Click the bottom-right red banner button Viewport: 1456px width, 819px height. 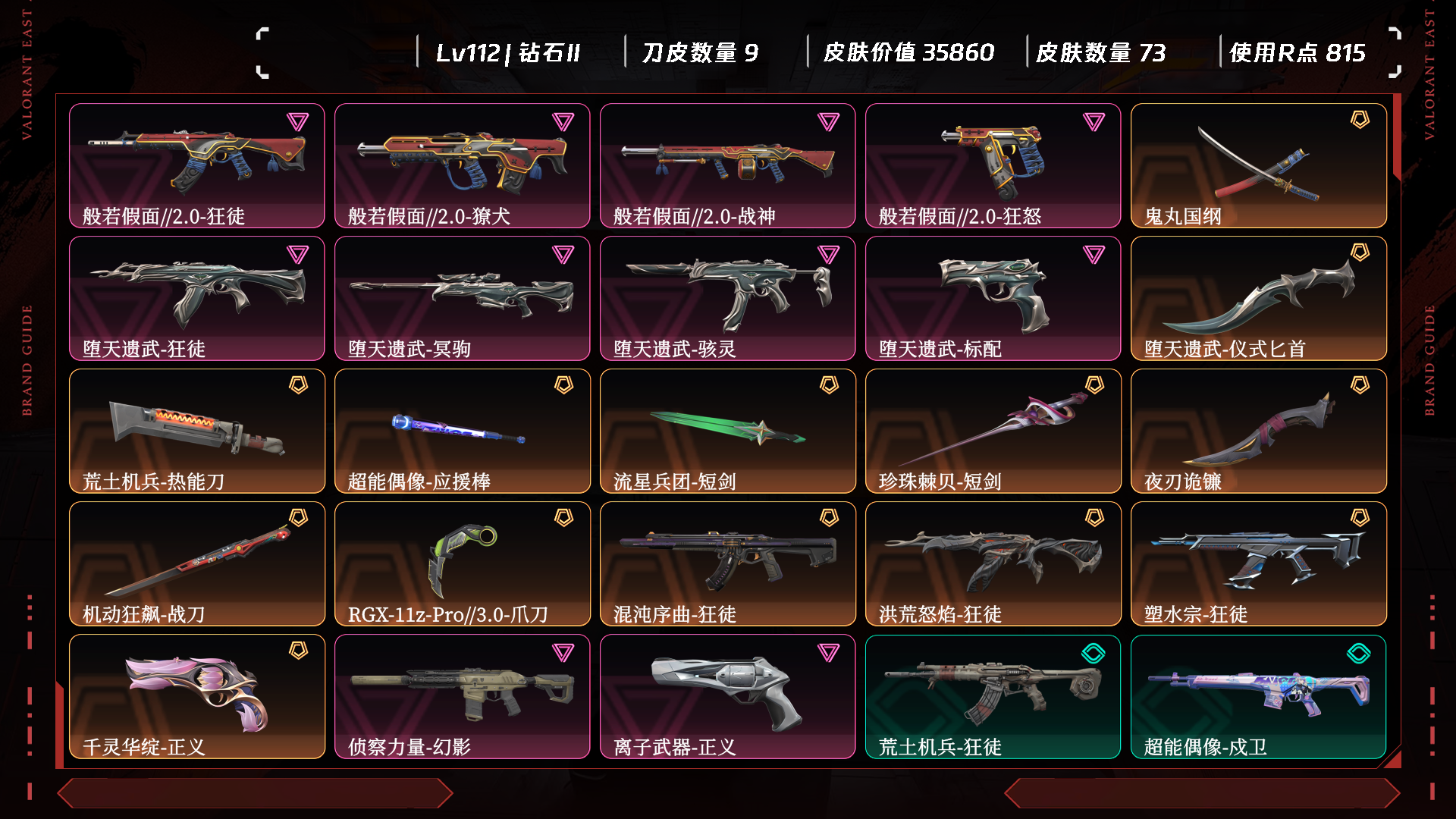pos(1202,793)
